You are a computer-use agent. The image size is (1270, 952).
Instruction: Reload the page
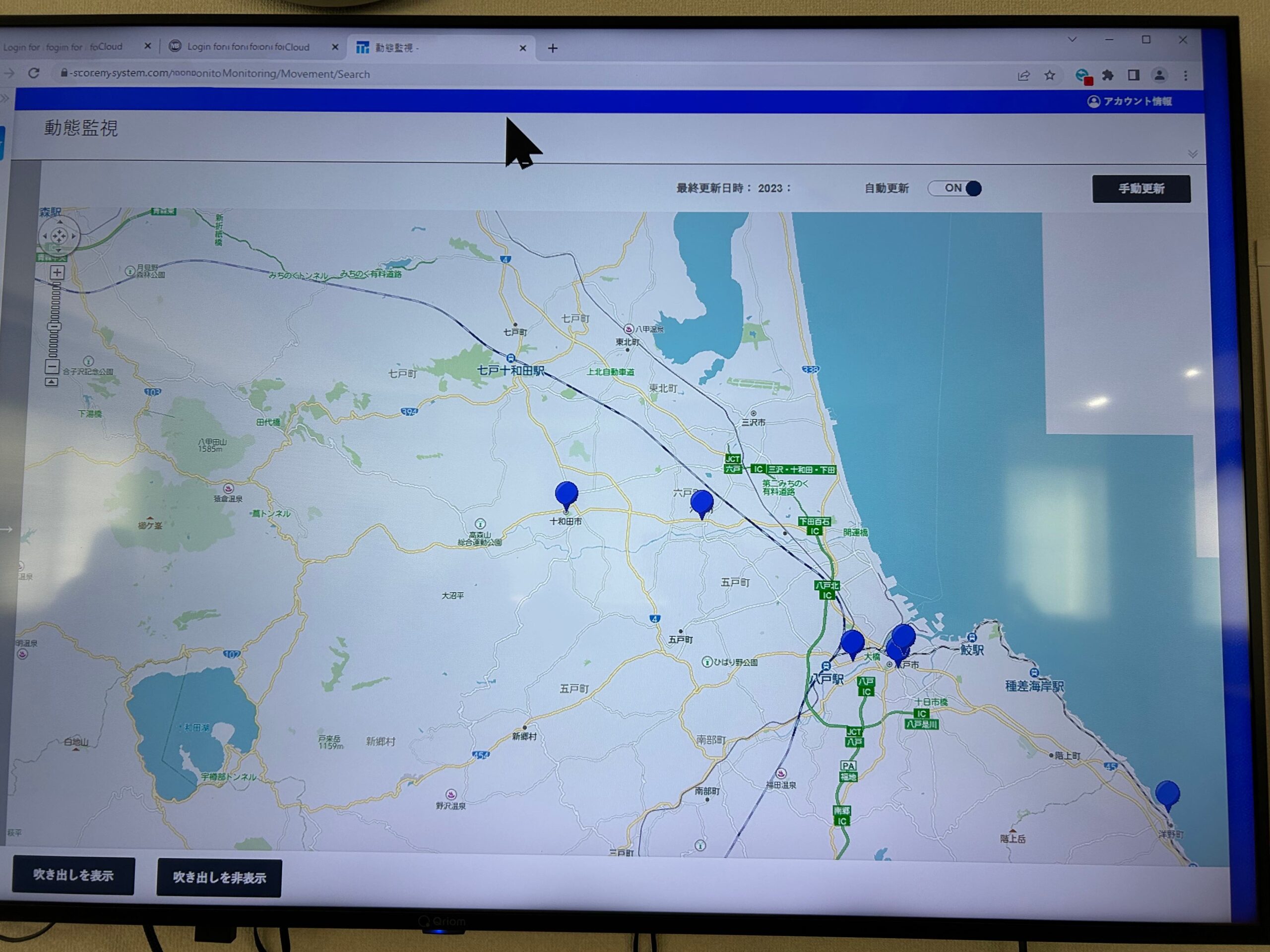[34, 73]
